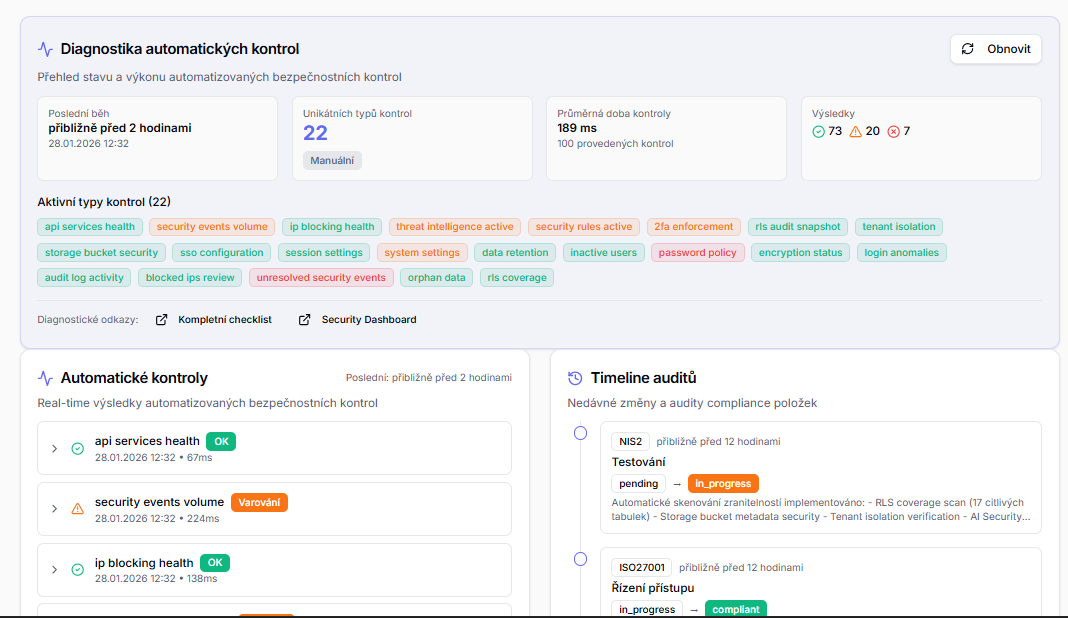The height and width of the screenshot is (618, 1068).
Task: Click the threat intelligence active tag
Action: click(x=454, y=227)
